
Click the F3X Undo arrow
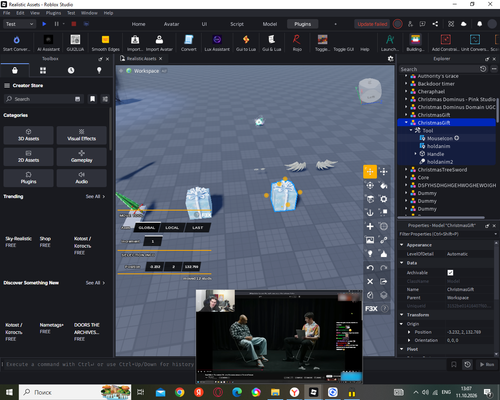coord(370,268)
